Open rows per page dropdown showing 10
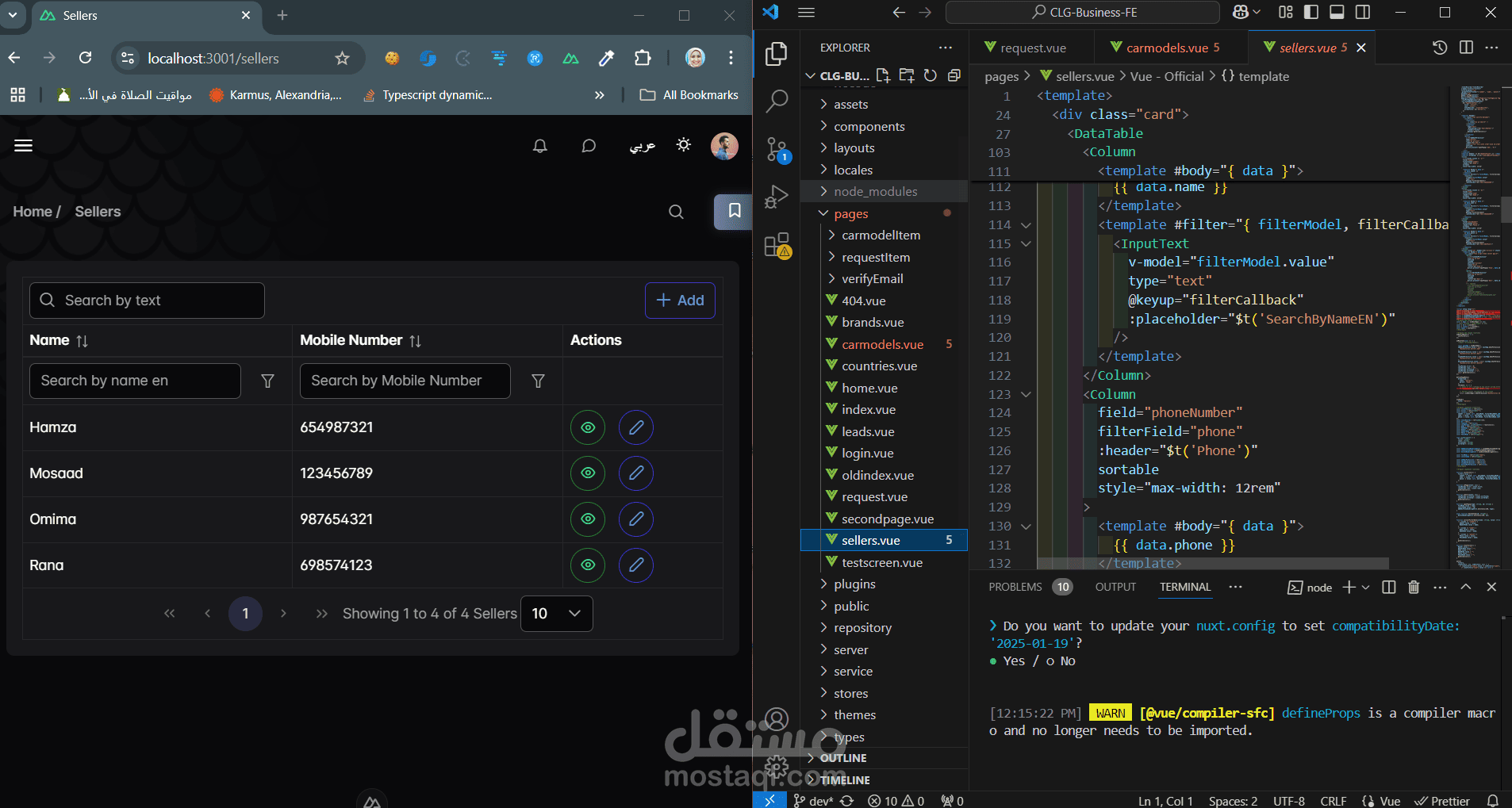This screenshot has width=1512, height=808. (x=557, y=614)
